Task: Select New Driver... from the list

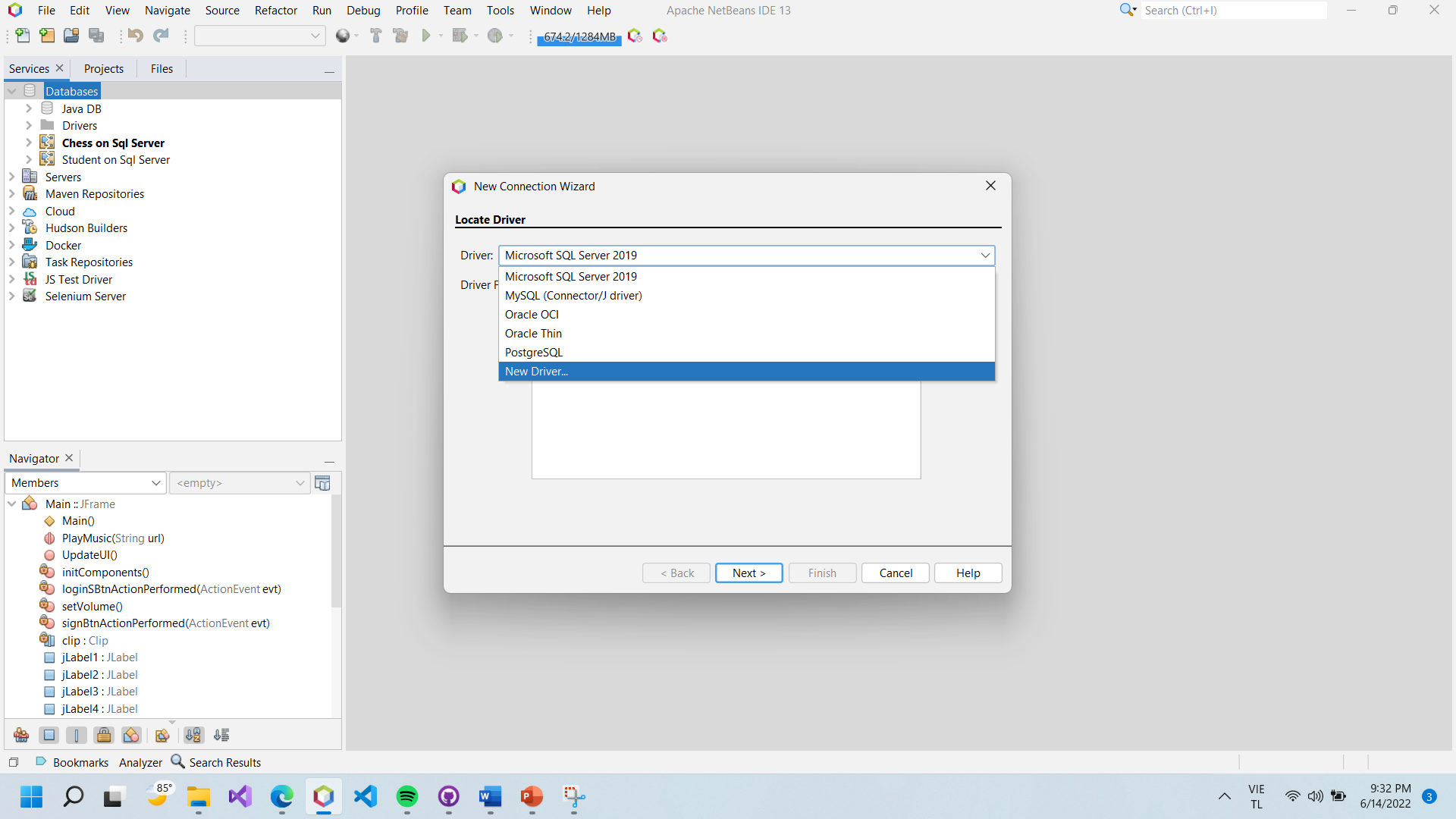Action: coord(746,372)
